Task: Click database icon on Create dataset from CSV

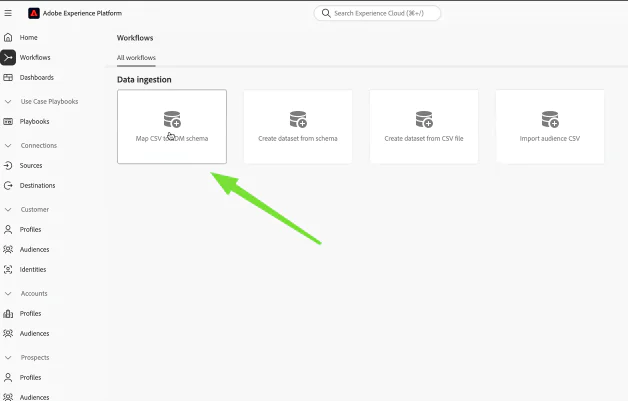Action: pos(424,119)
